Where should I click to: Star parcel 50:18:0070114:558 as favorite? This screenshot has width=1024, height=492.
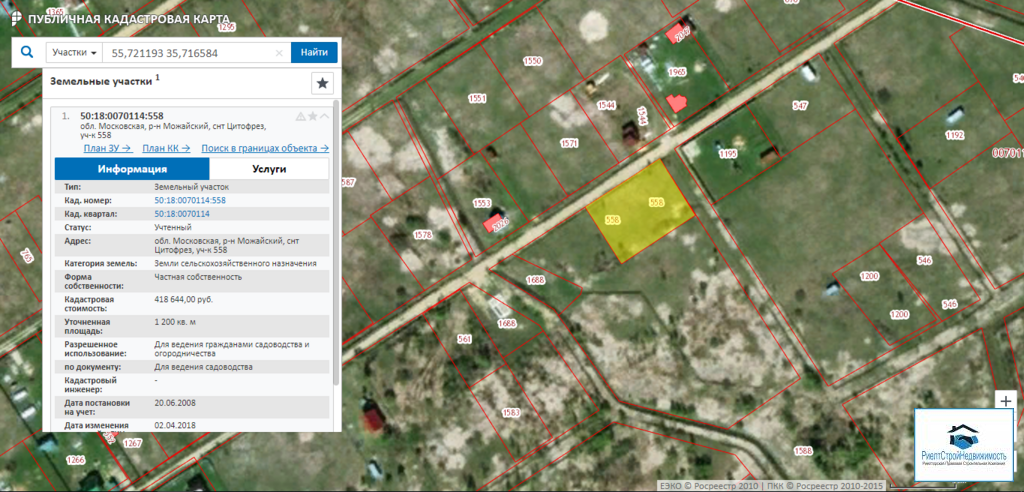tap(312, 116)
